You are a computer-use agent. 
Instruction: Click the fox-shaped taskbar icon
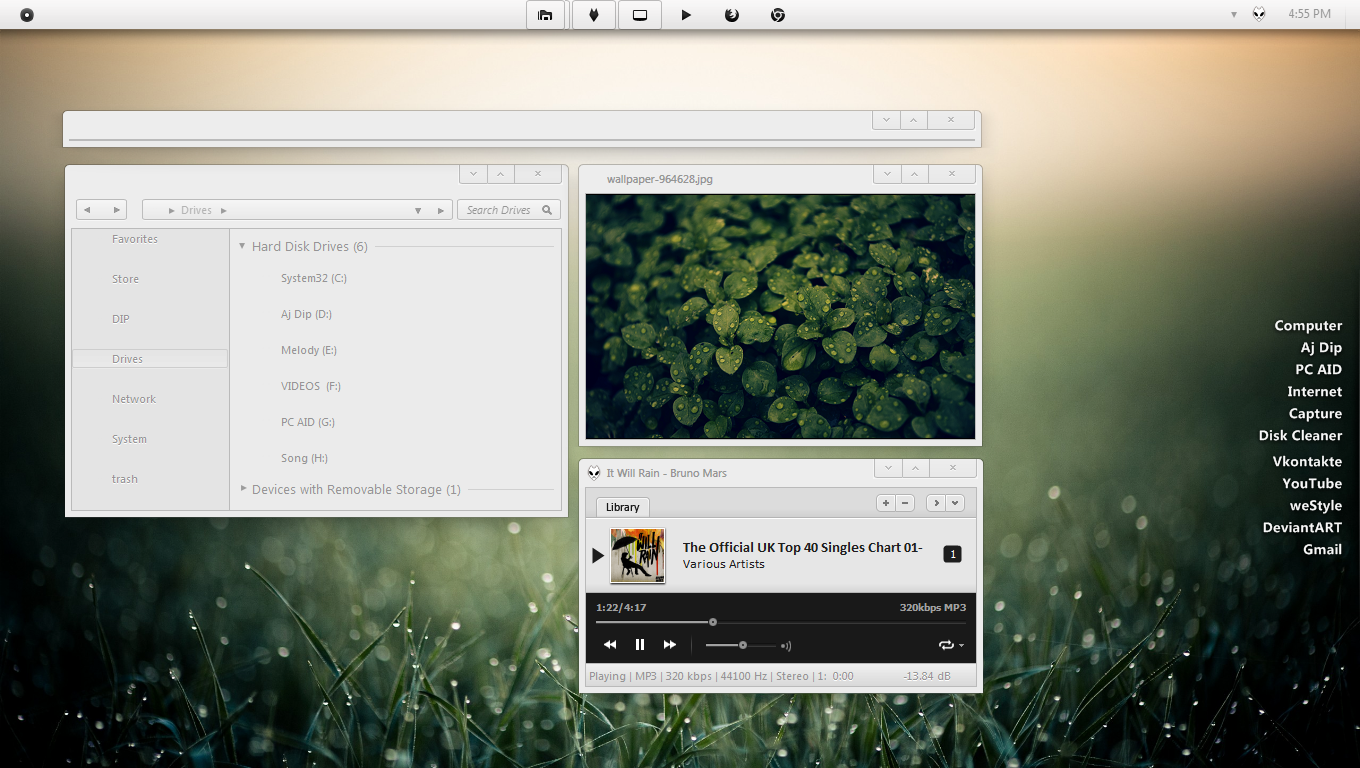[x=594, y=15]
